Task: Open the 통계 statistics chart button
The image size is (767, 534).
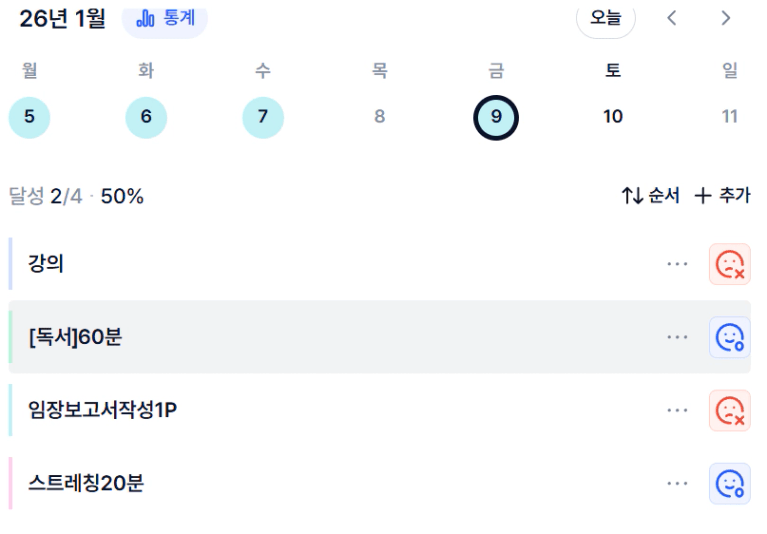Action: click(x=165, y=18)
